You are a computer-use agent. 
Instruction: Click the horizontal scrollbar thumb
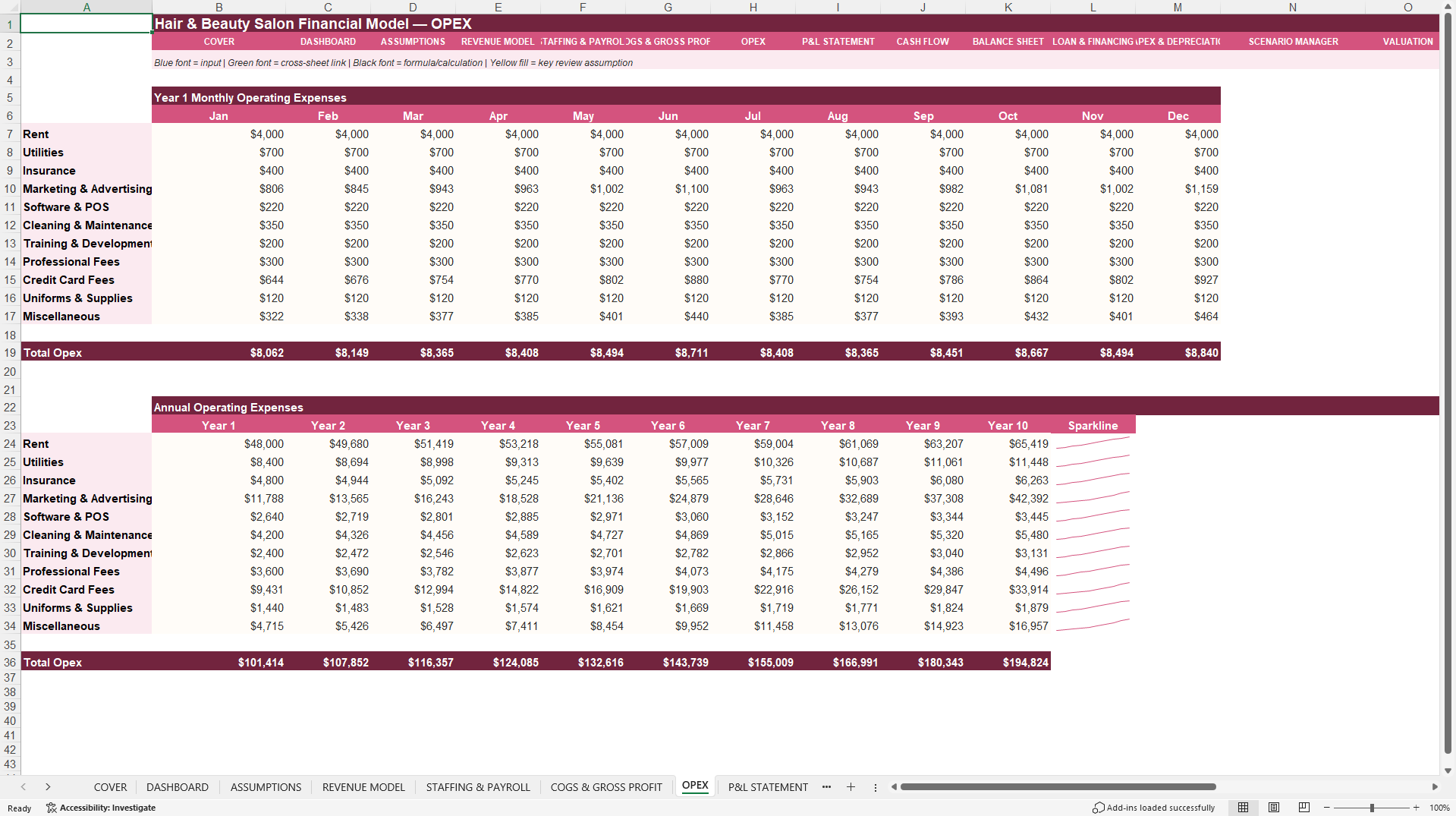click(1058, 787)
